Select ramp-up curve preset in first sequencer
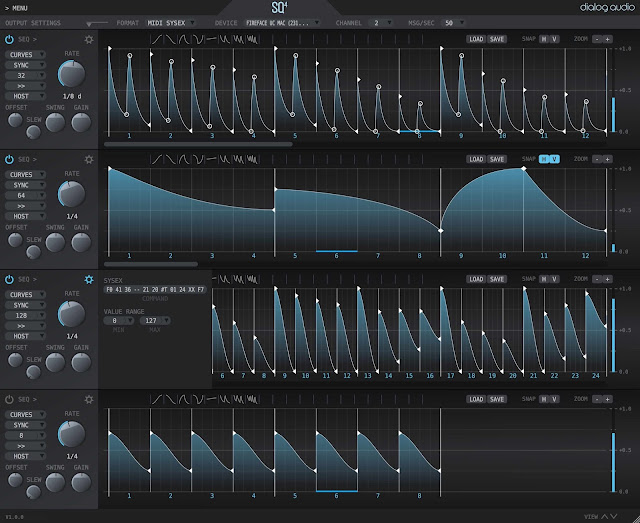 click(x=157, y=39)
